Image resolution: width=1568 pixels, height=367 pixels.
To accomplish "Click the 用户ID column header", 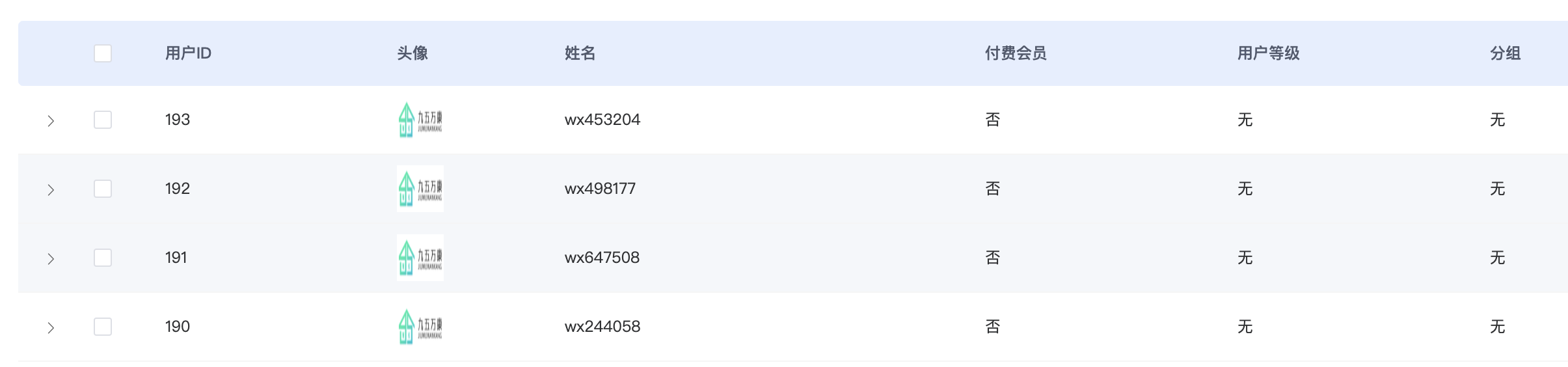I will 188,53.
